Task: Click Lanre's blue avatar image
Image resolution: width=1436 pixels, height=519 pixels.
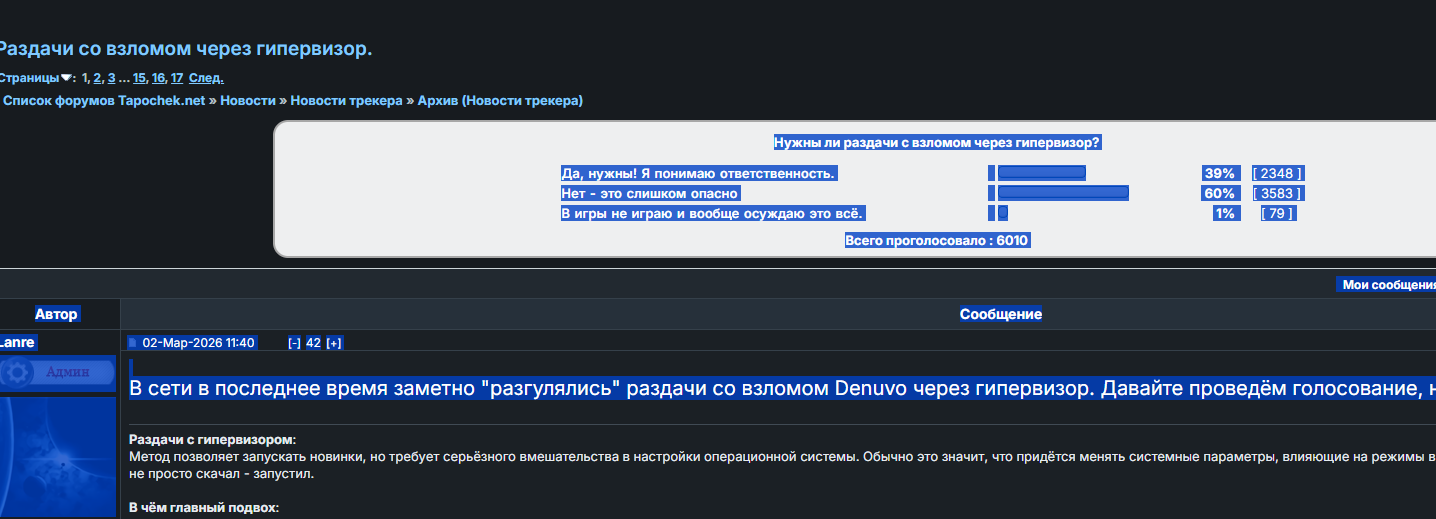Action: (x=58, y=457)
